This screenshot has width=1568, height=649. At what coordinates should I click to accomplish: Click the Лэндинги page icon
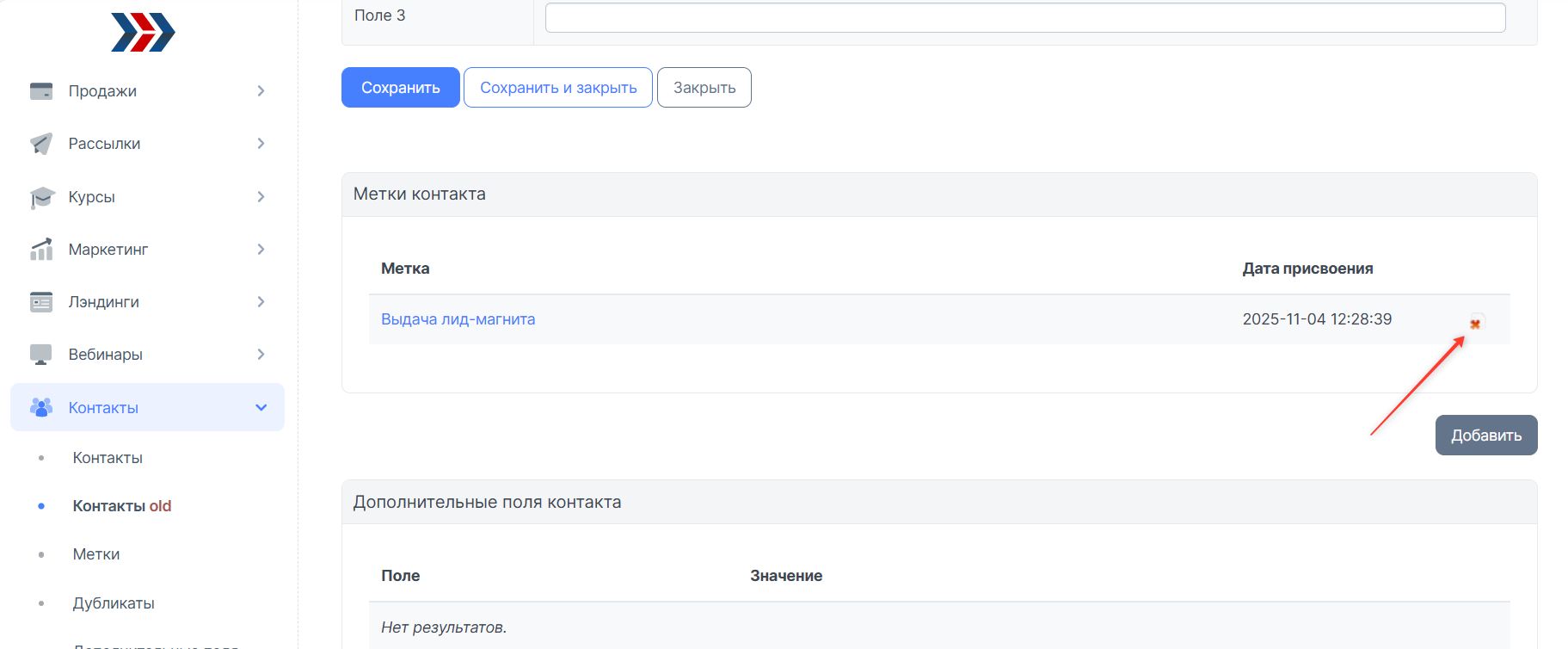tap(41, 302)
